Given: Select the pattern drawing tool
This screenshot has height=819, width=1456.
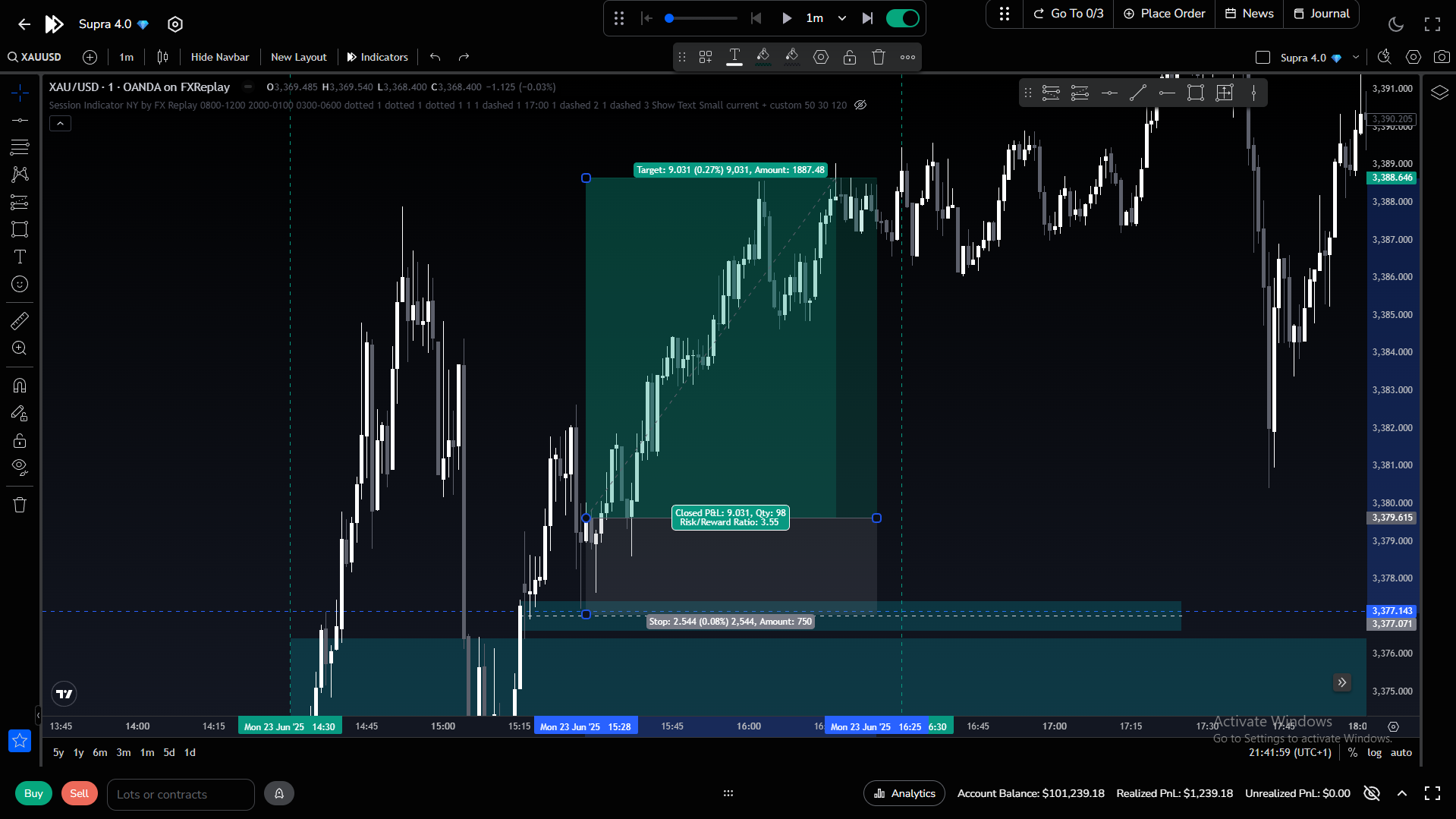Looking at the screenshot, I should pos(20,175).
